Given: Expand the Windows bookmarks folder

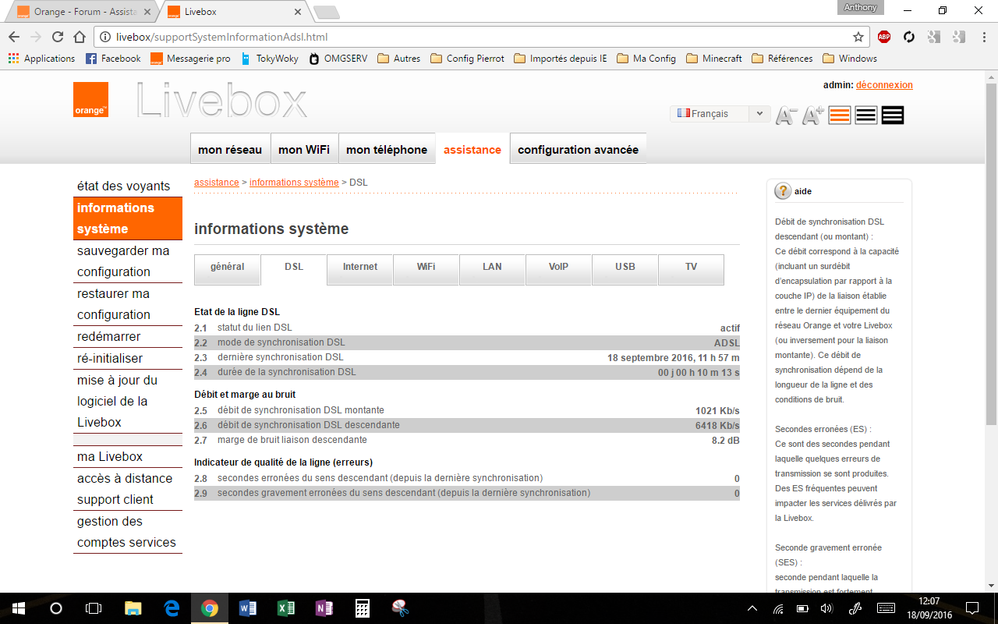Looking at the screenshot, I should click(x=850, y=59).
